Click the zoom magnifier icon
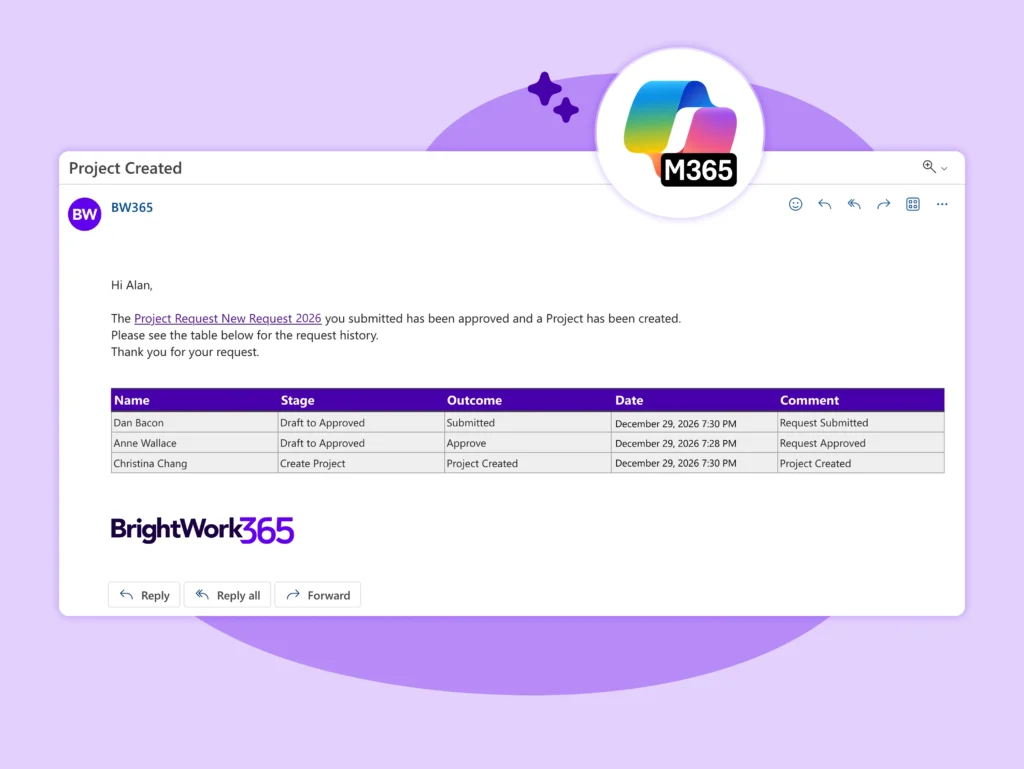This screenshot has height=769, width=1024. [x=929, y=166]
